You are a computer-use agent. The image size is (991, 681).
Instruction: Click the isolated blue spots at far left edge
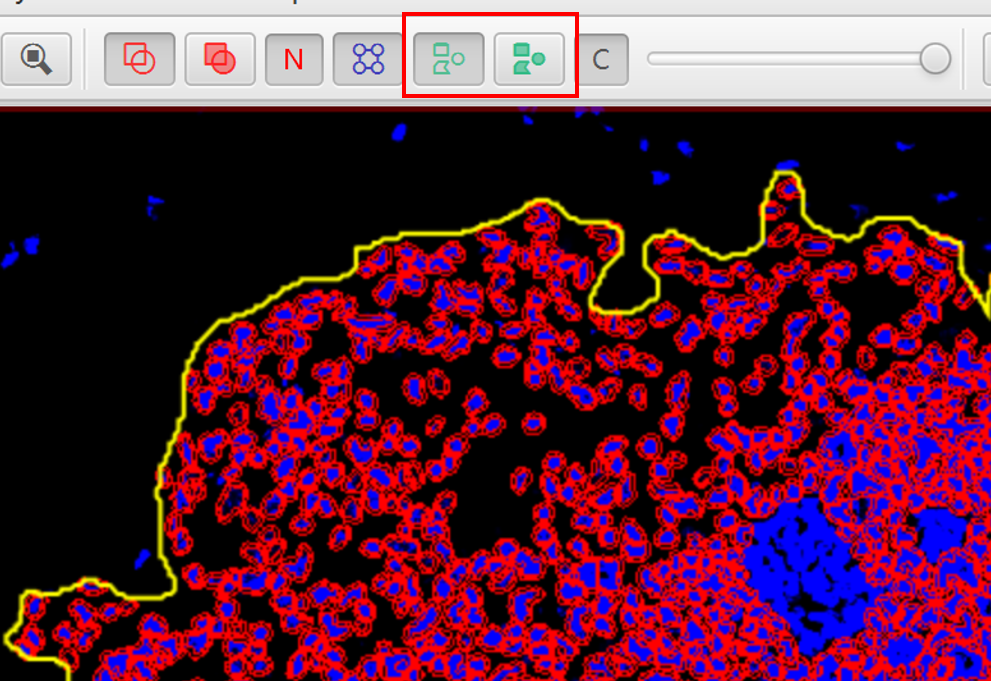[x=20, y=250]
